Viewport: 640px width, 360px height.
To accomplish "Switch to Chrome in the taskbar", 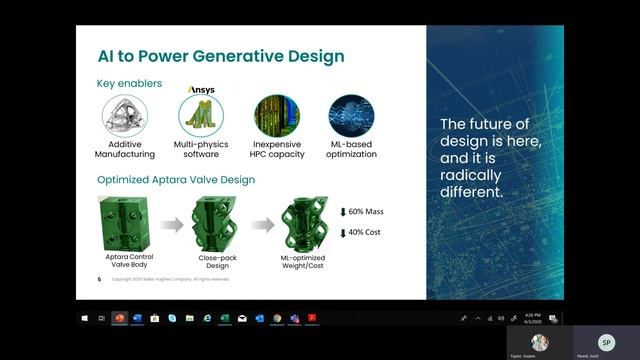I will coord(277,318).
